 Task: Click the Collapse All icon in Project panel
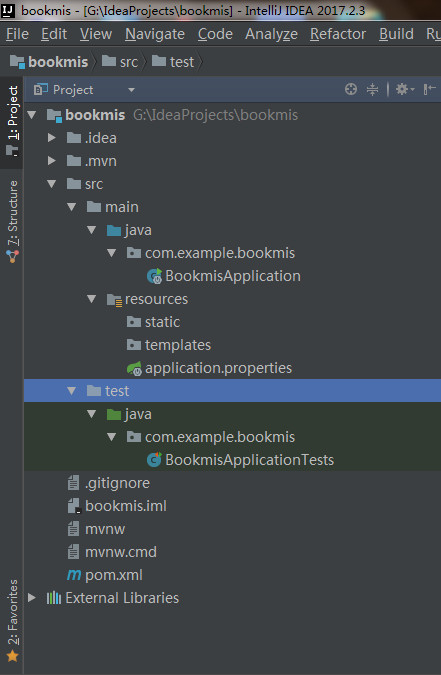(x=372, y=89)
